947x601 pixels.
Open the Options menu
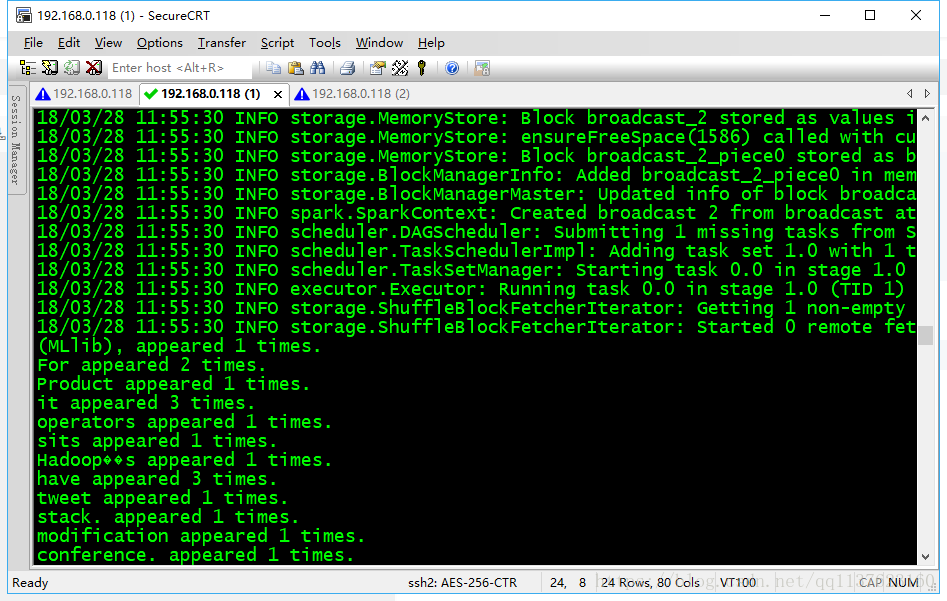click(x=159, y=43)
